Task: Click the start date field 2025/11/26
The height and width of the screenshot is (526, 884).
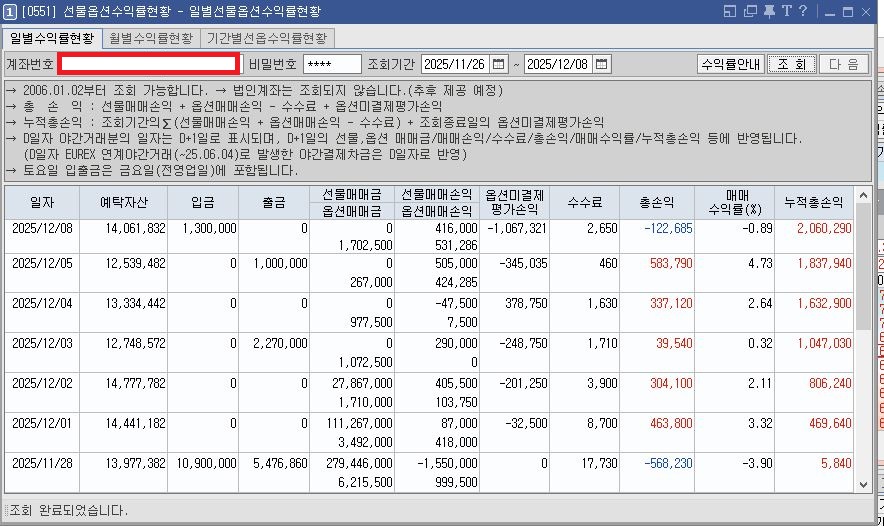Action: click(x=456, y=64)
